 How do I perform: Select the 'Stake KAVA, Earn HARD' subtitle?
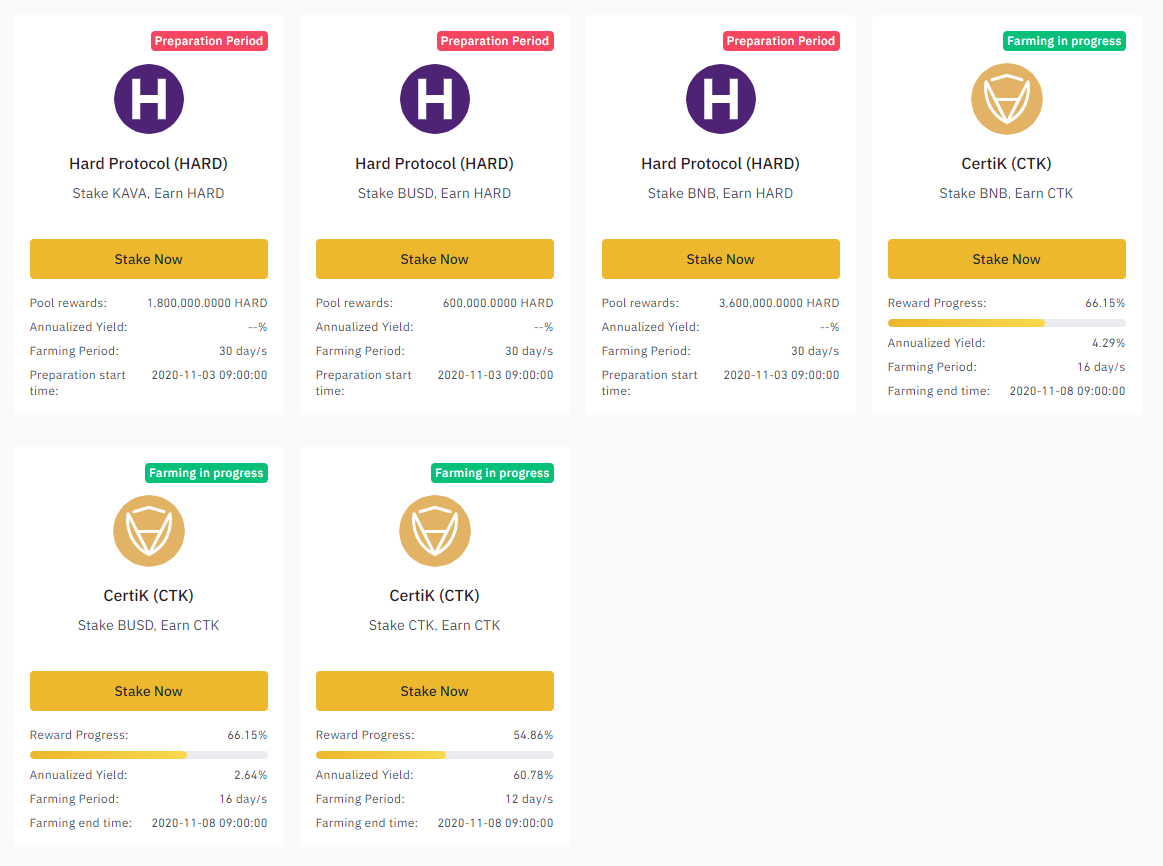(148, 194)
